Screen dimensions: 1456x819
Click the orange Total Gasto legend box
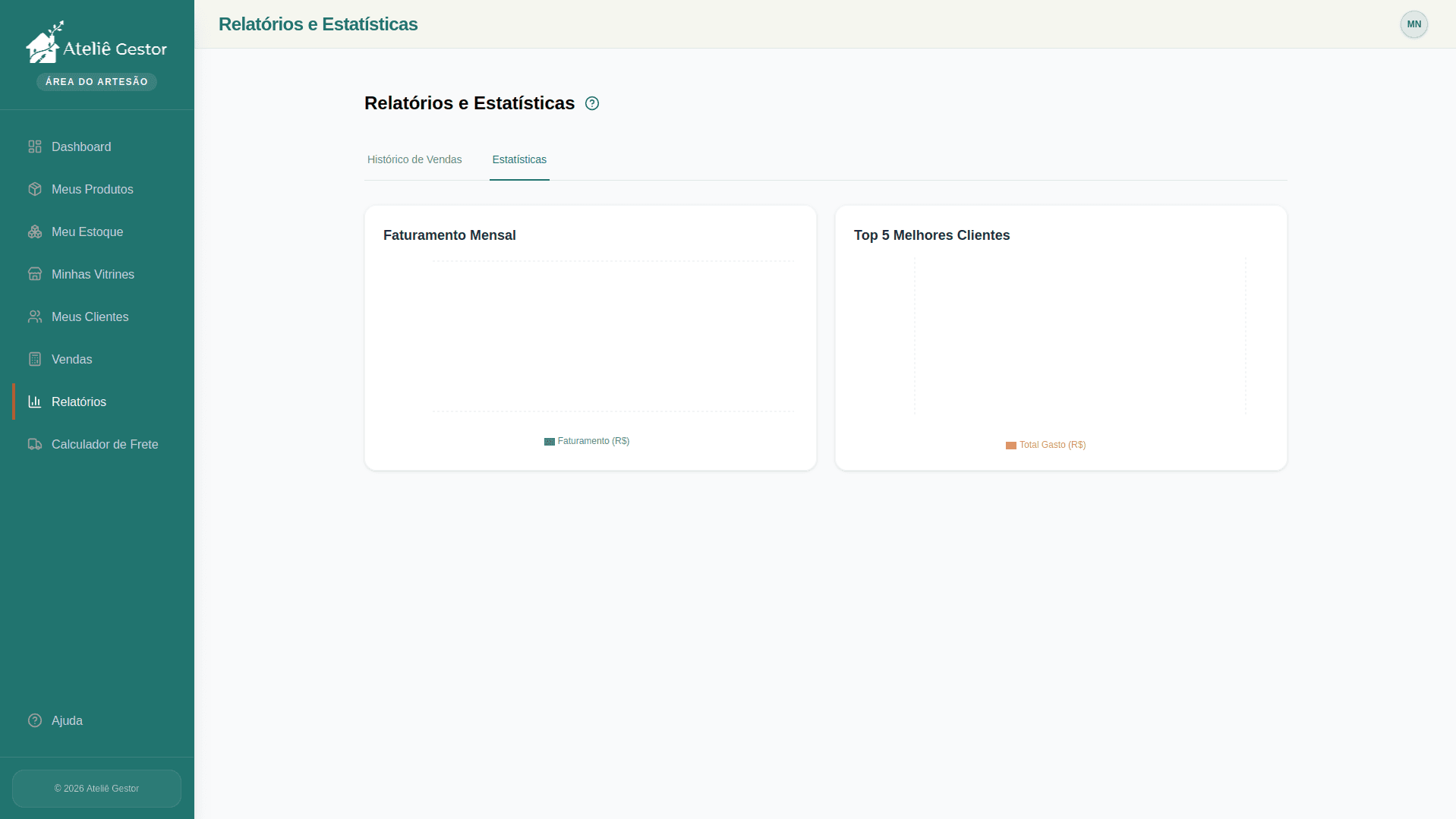click(1011, 446)
